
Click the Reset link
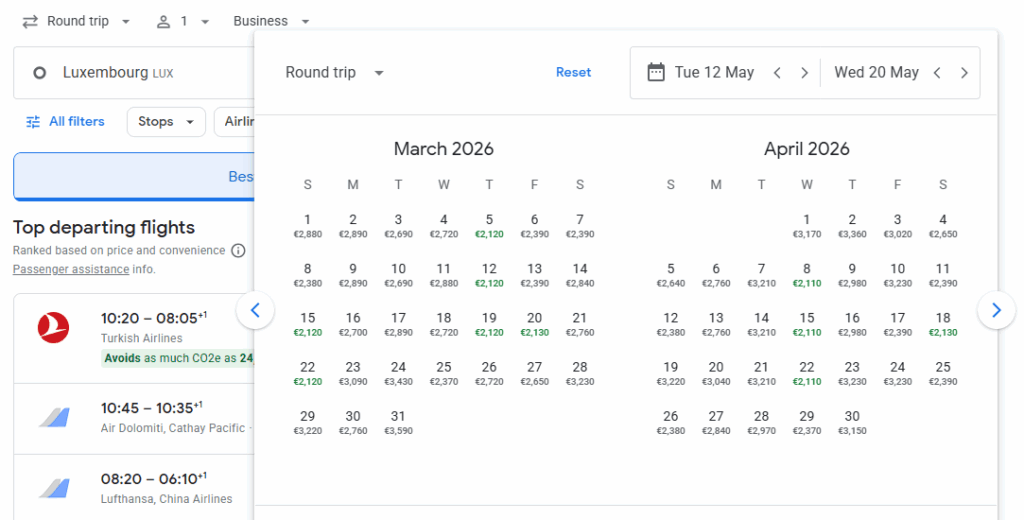point(573,73)
